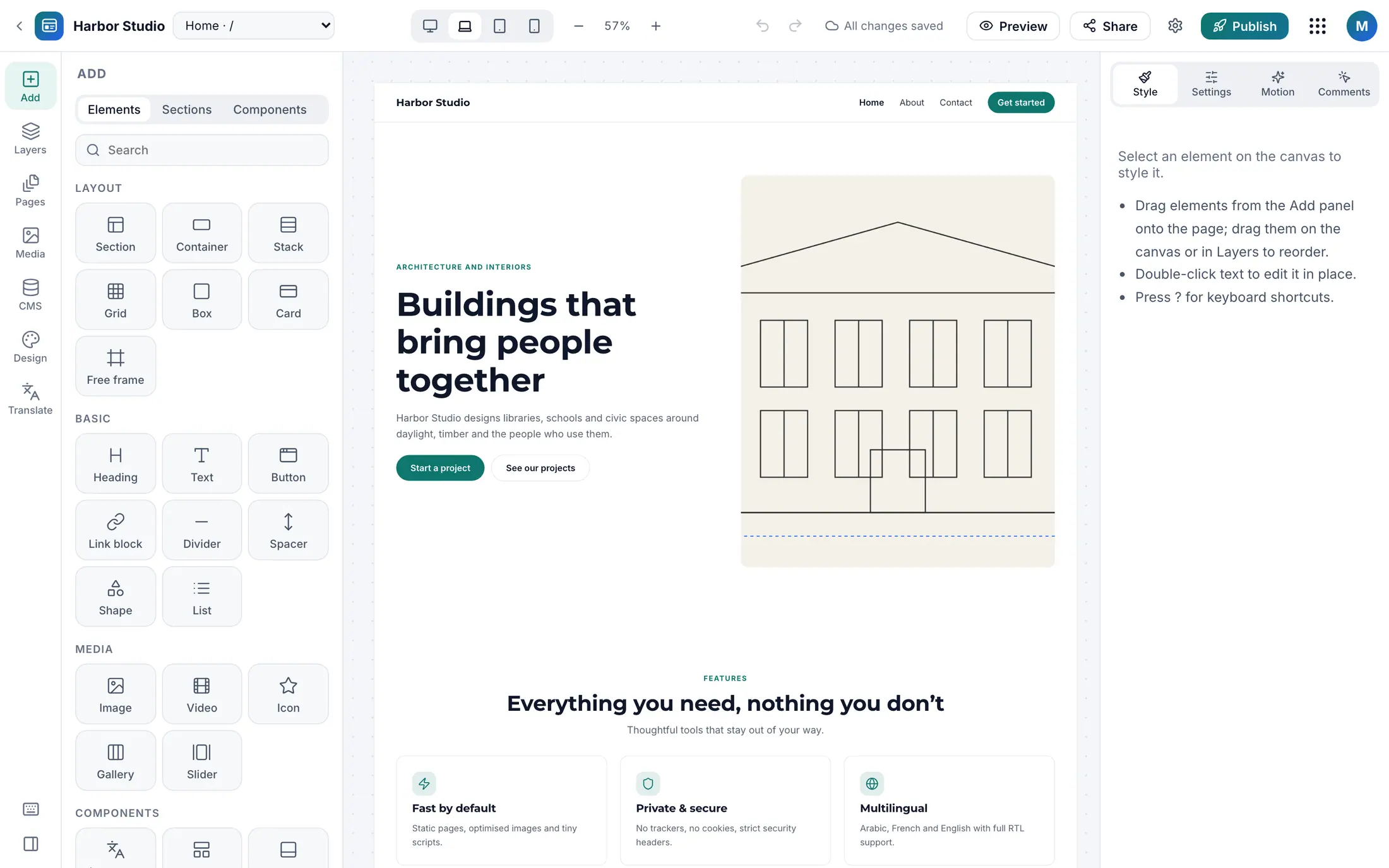Image resolution: width=1389 pixels, height=868 pixels.
Task: Add a Divider element
Action: 202,530
